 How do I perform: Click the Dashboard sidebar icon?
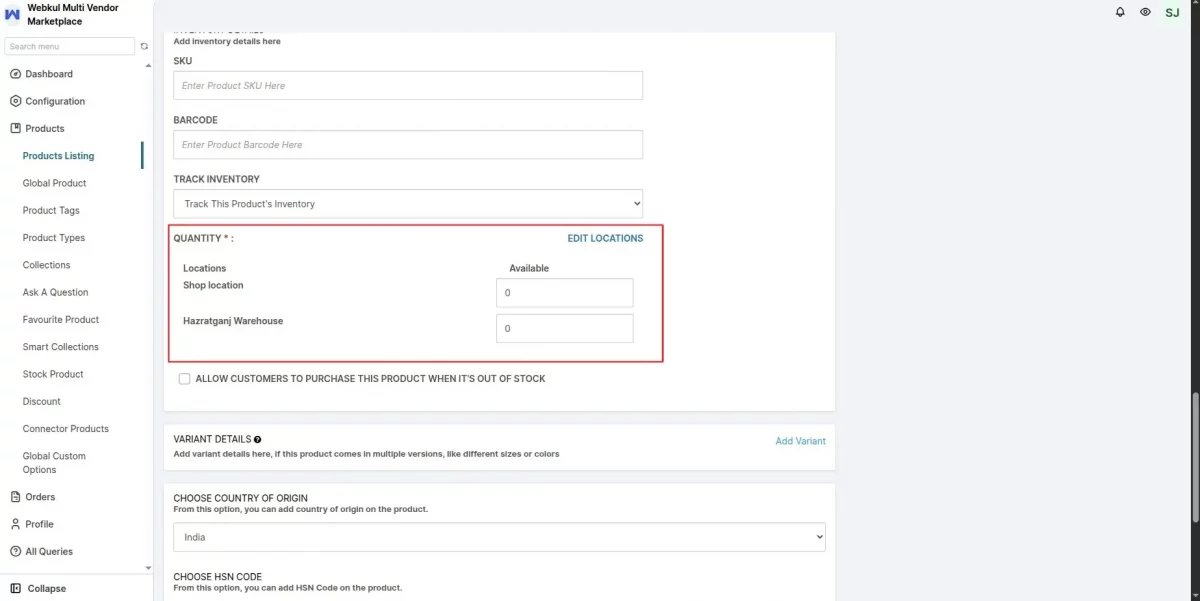(15, 74)
